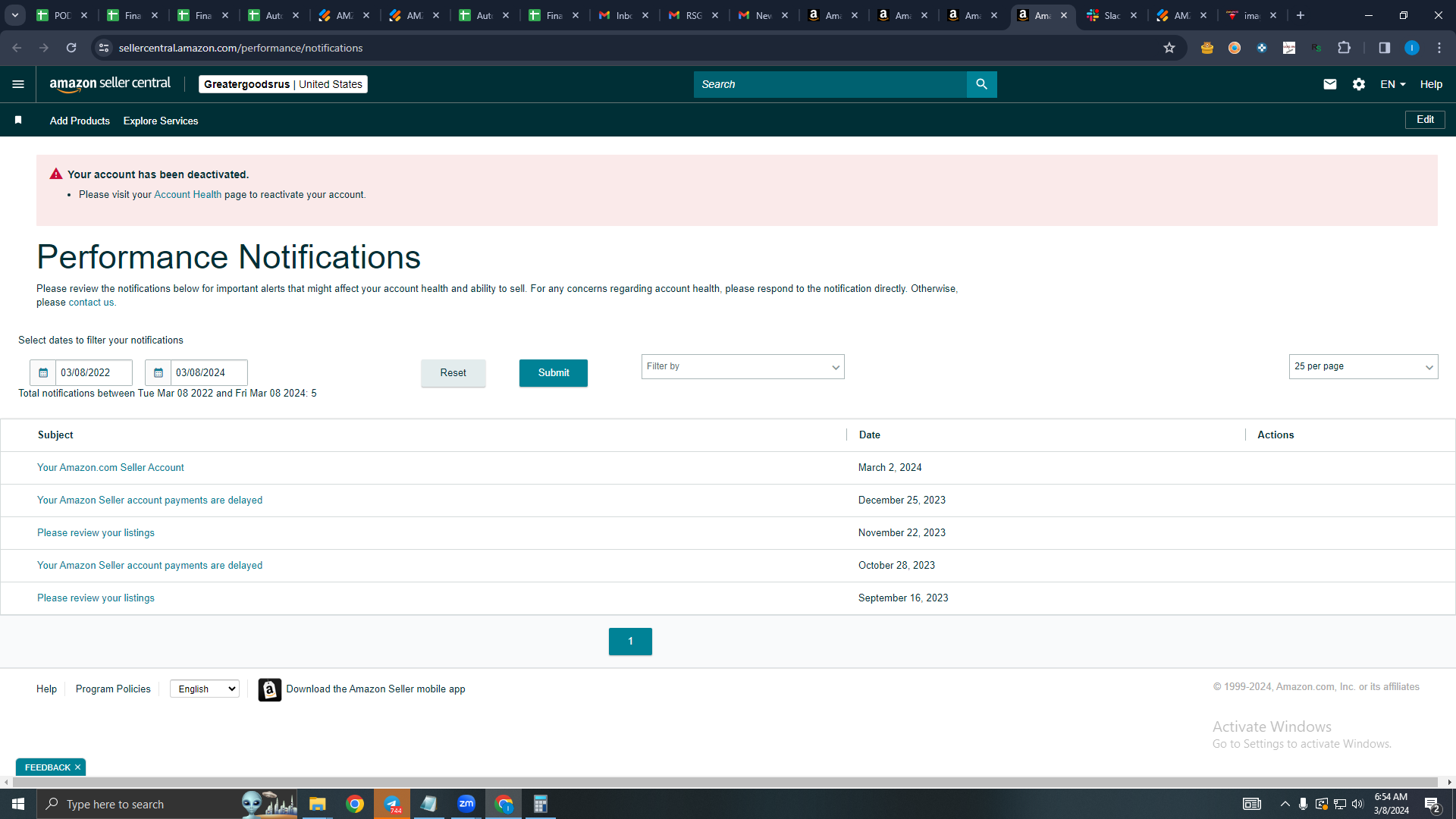Open the settings gear icon
The width and height of the screenshot is (1456, 819).
click(1358, 84)
